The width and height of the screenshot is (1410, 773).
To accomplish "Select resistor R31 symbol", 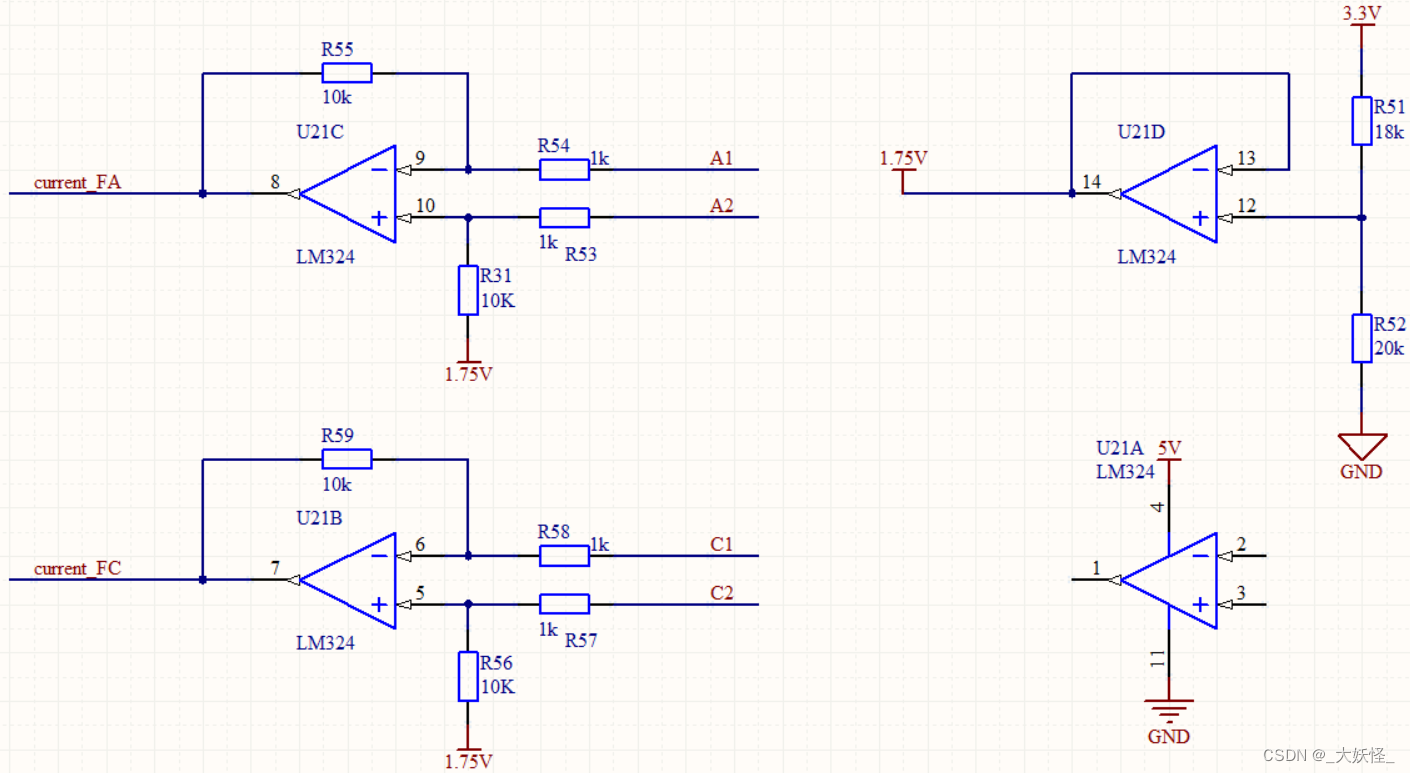I will 468,290.
